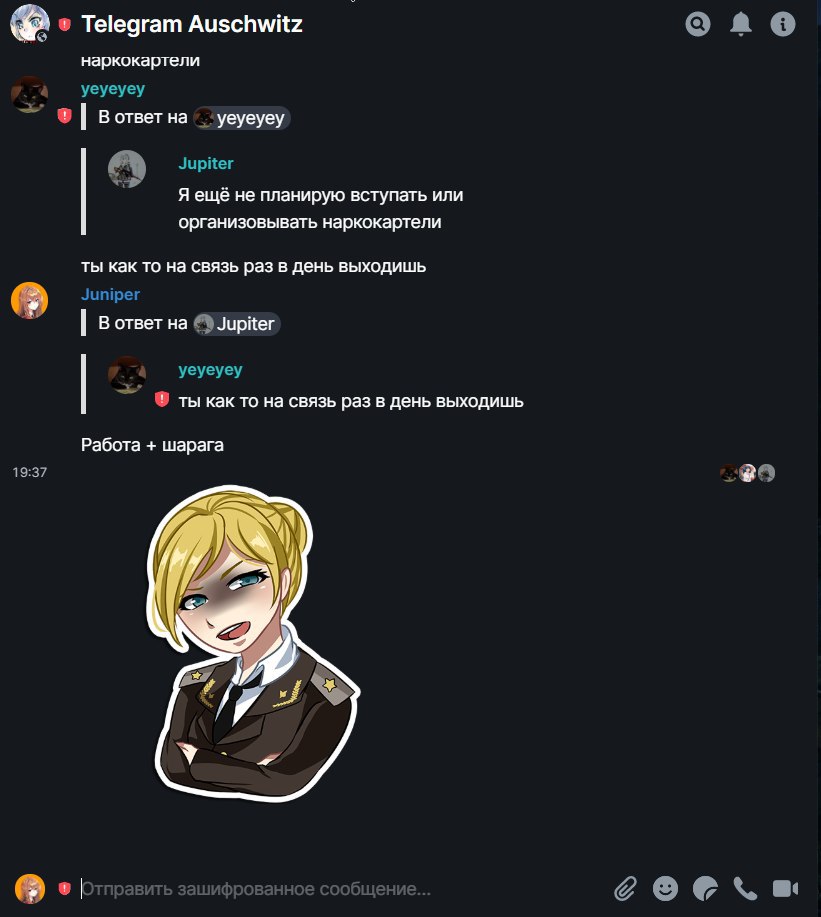Click the 19:37 message timestamp
Viewport: 821px width, 917px height.
point(30,472)
